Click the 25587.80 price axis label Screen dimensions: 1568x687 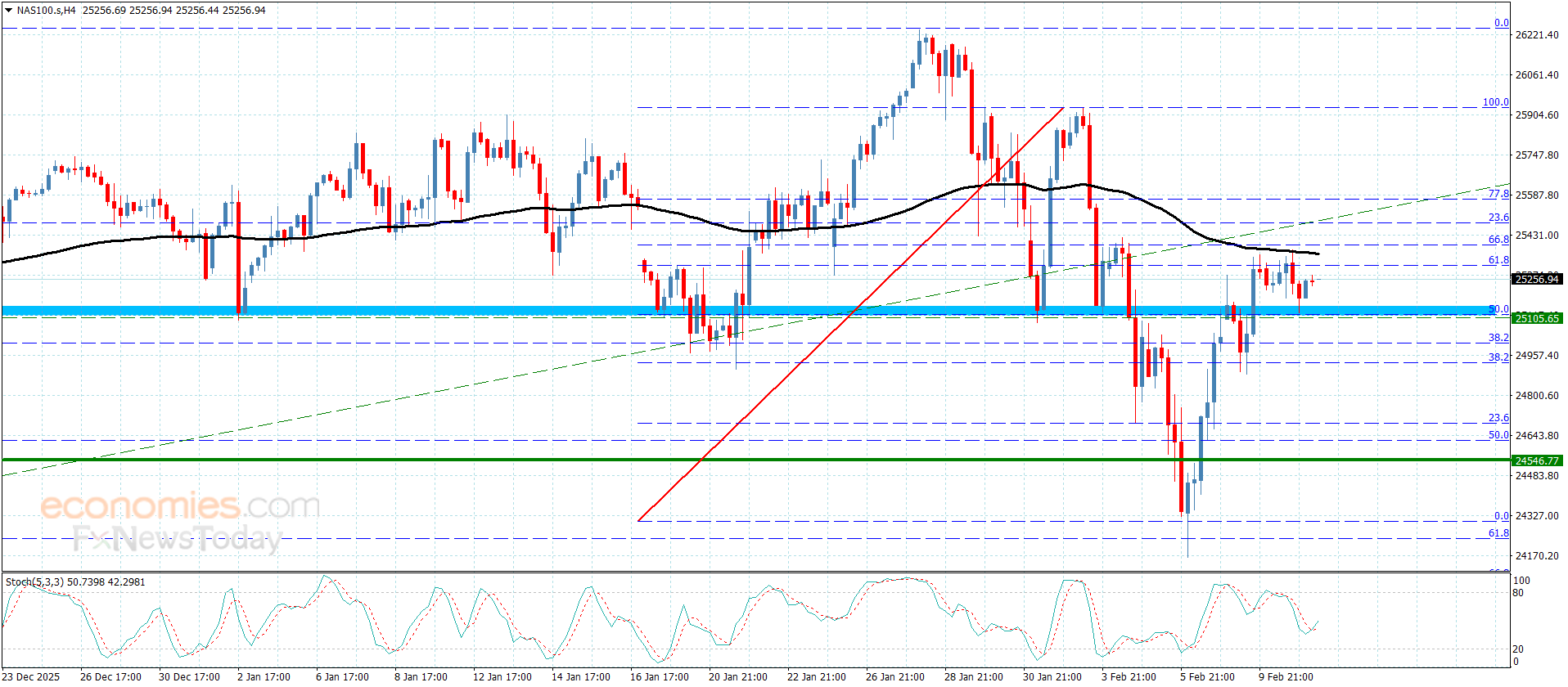1537,195
